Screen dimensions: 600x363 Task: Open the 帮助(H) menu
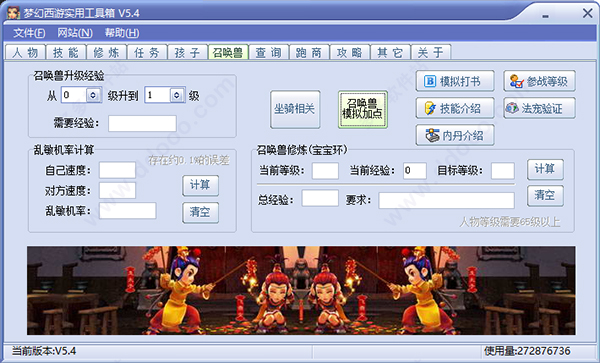122,33
